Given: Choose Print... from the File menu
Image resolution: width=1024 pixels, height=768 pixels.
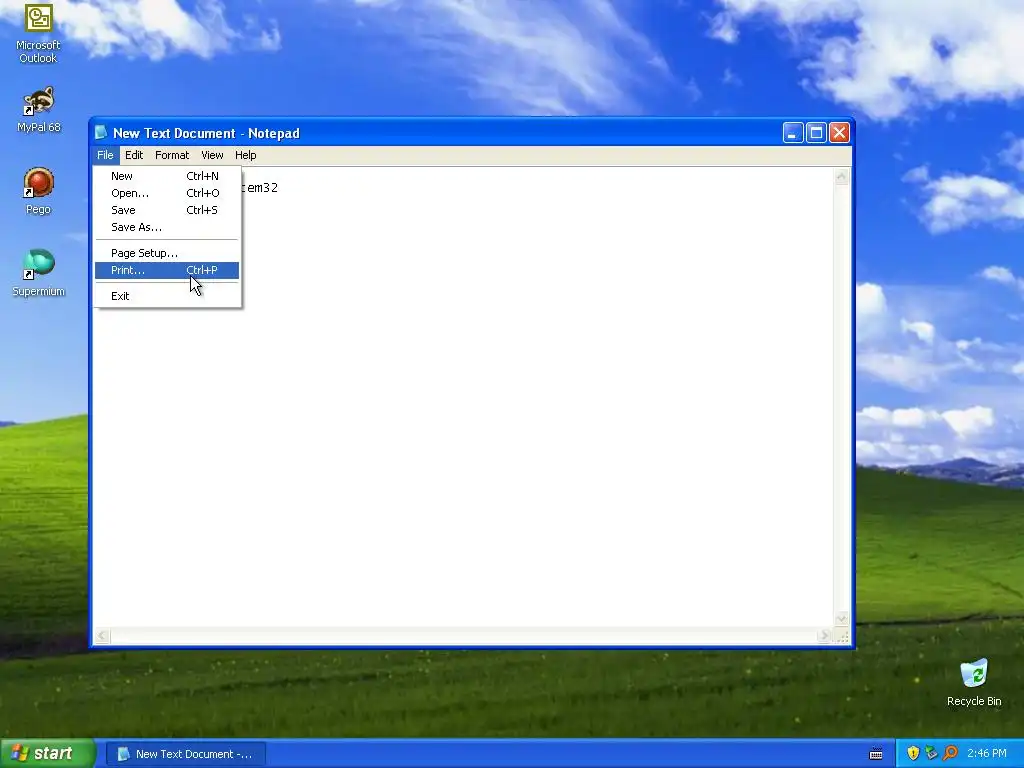Looking at the screenshot, I should pos(167,270).
